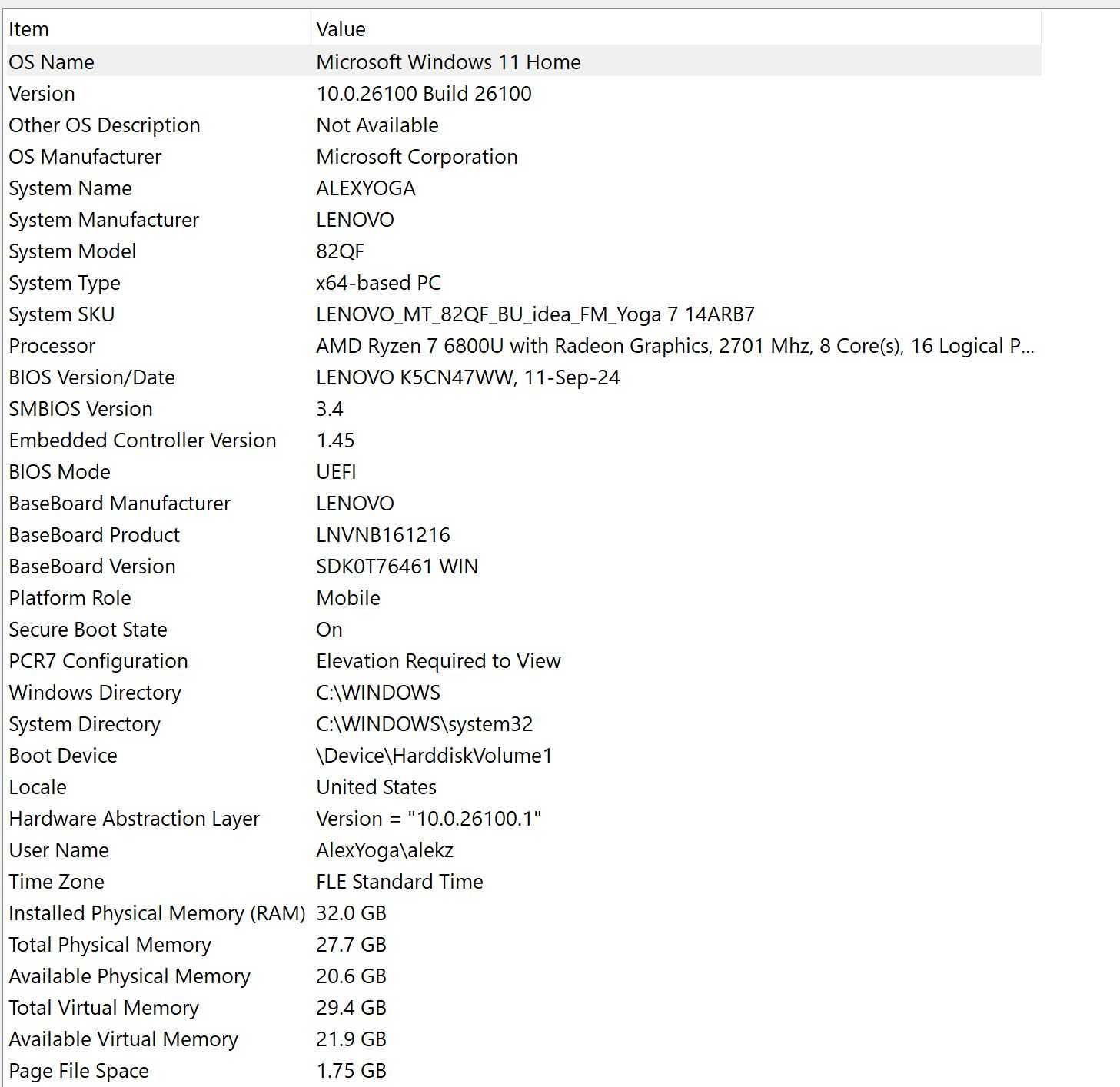Click the FLE Standard Time value
Screen dimensions: 1120x1087
click(x=399, y=881)
